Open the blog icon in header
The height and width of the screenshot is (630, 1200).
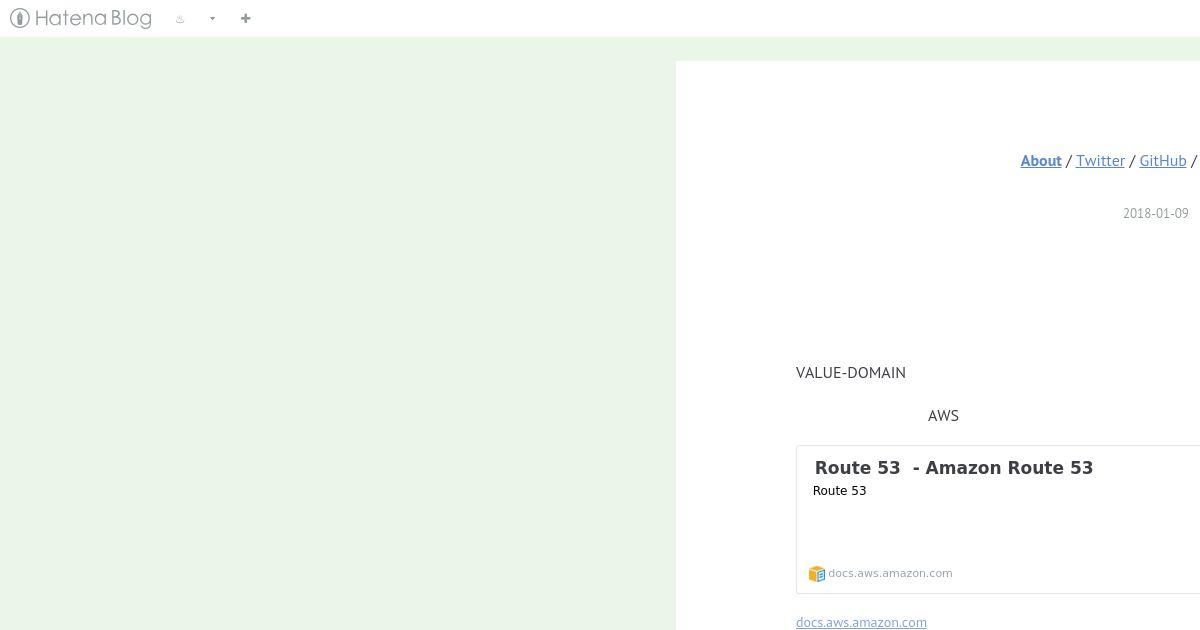click(x=180, y=19)
